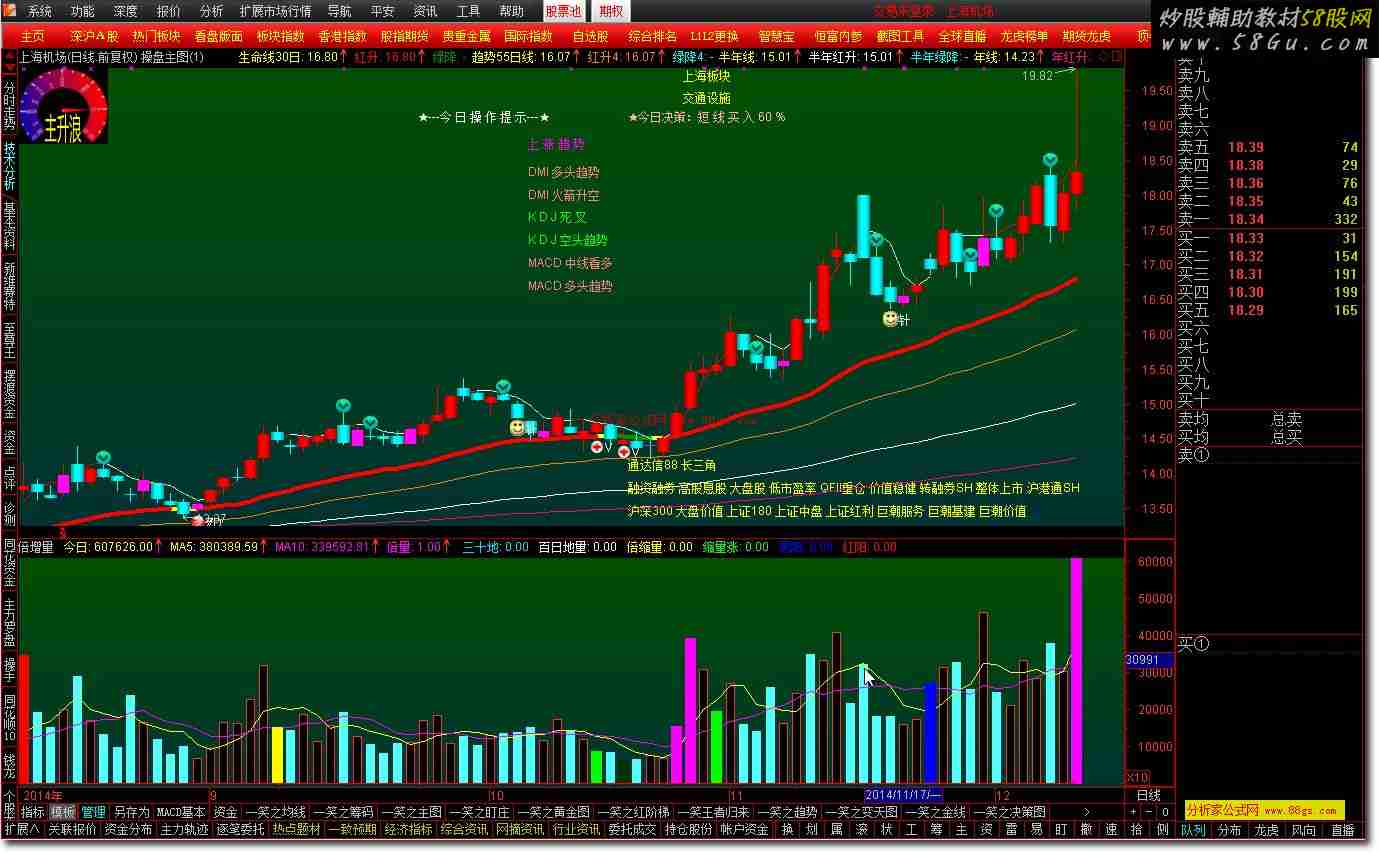Screen dimensions: 1379x853
Task: Click the 属 icon button in bottom bar
Action: click(836, 829)
